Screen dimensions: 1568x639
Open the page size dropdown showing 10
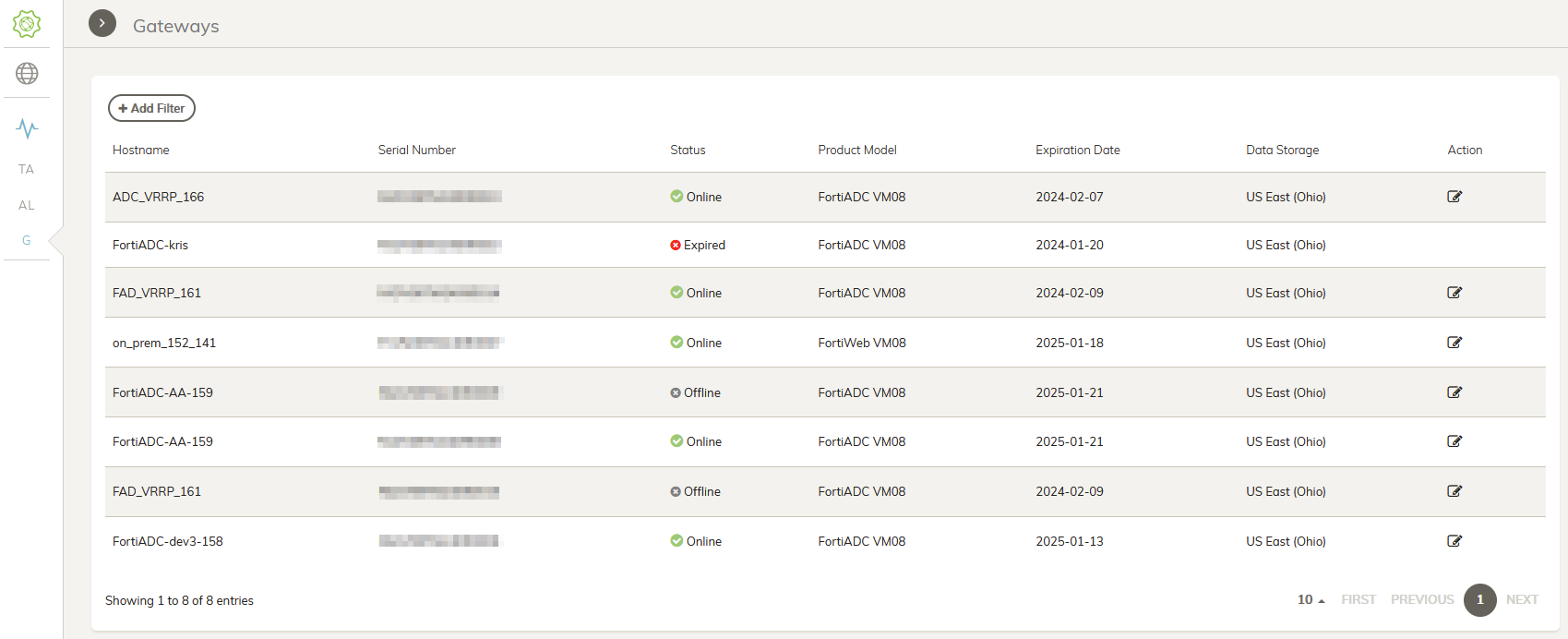pos(1311,599)
